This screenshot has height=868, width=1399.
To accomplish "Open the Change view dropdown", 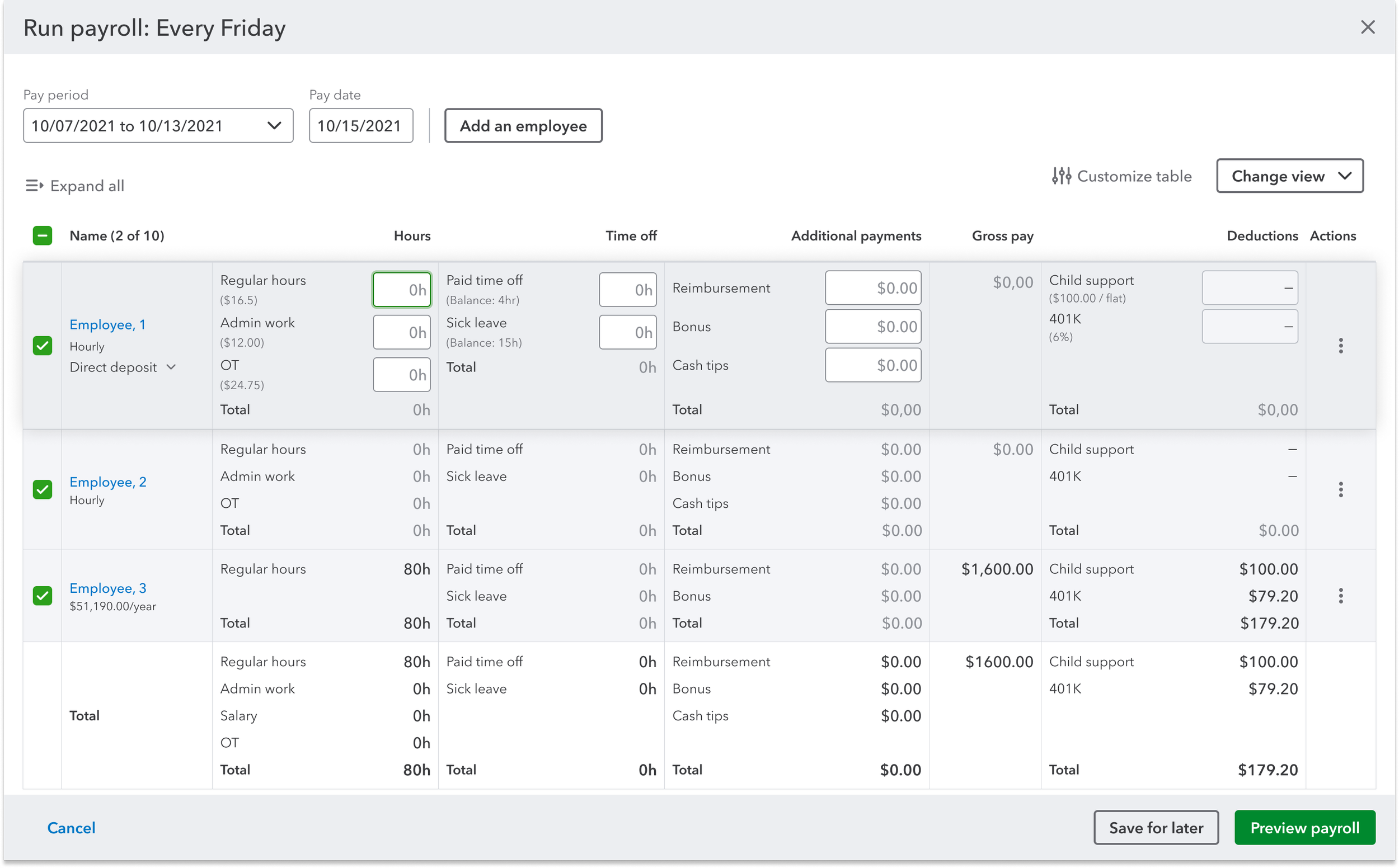I will [1289, 176].
